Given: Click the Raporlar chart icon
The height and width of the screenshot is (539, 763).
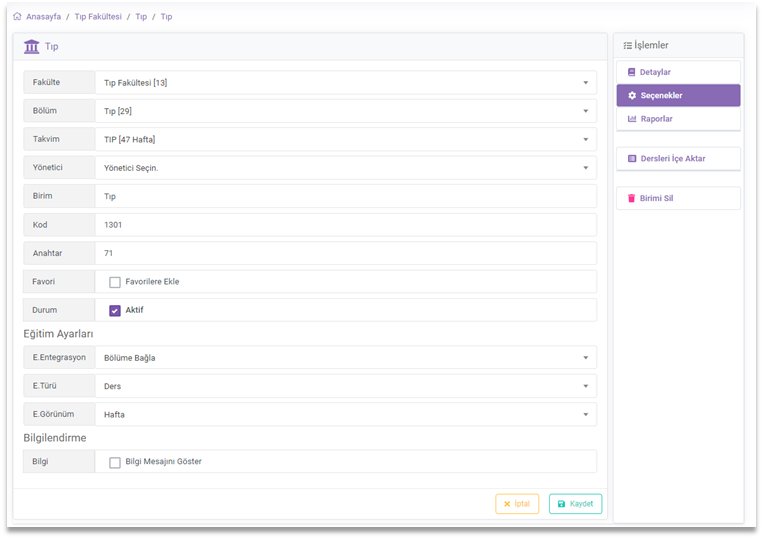Looking at the screenshot, I should point(631,118).
